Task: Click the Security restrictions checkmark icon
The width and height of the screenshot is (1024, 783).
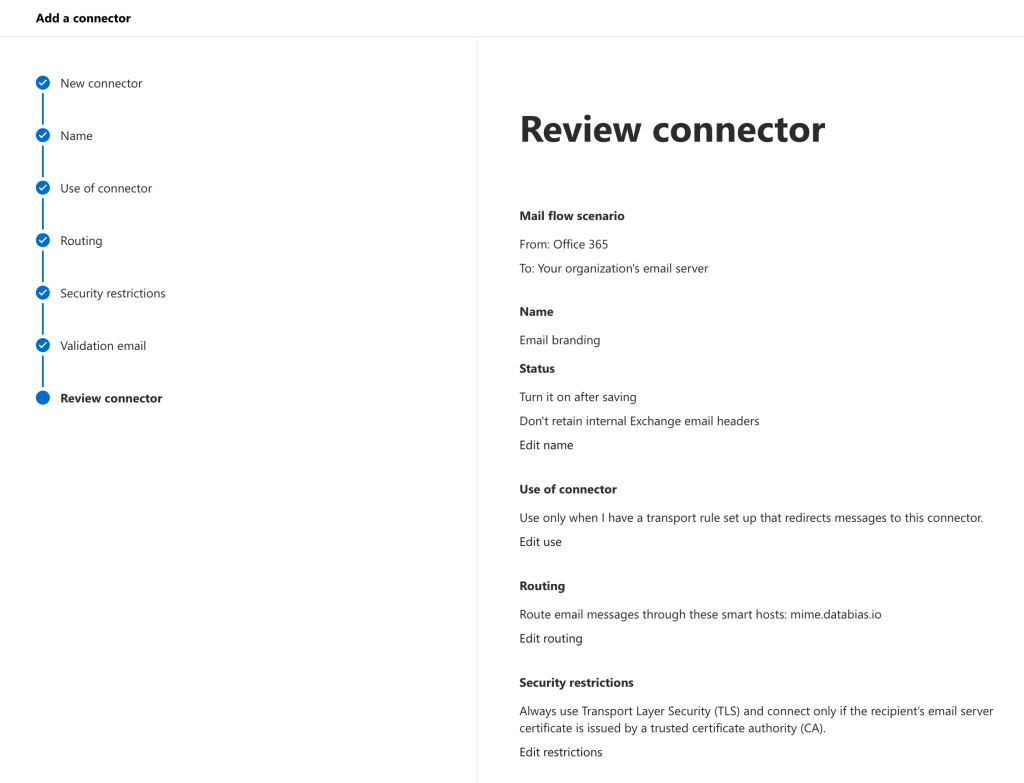Action: [43, 293]
